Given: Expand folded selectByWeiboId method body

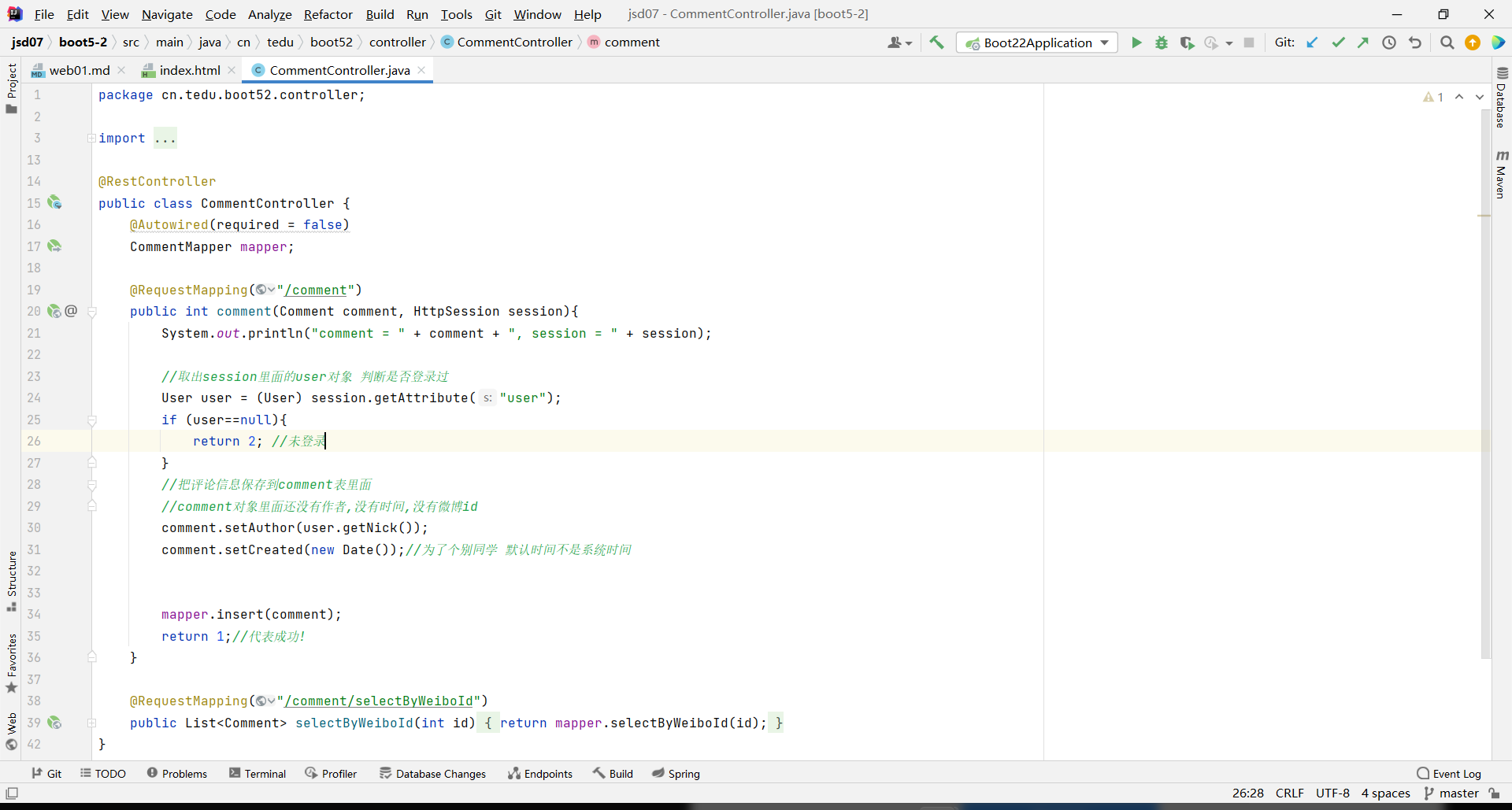Looking at the screenshot, I should [x=91, y=723].
